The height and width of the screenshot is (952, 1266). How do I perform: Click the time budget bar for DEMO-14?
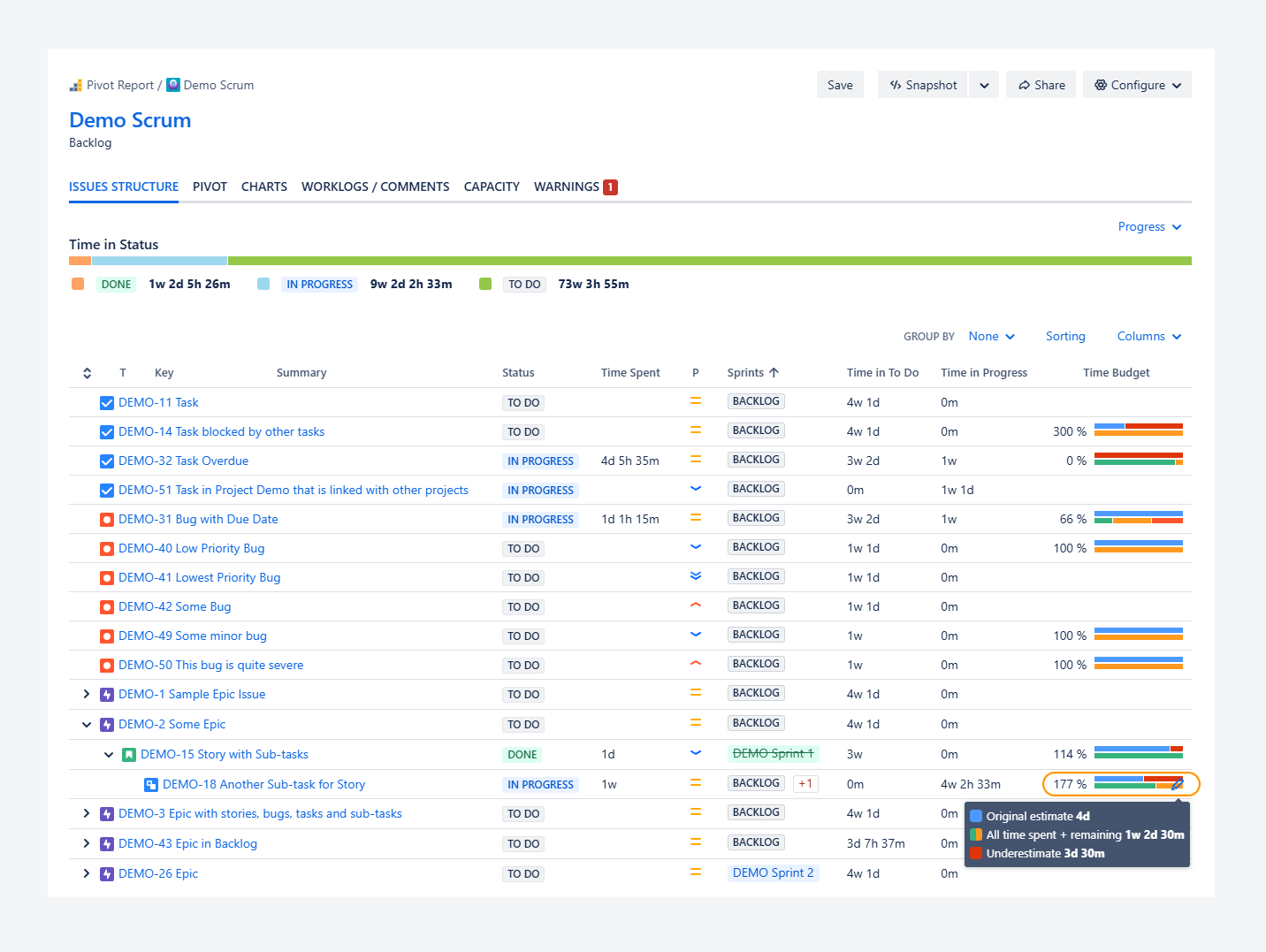click(1139, 430)
